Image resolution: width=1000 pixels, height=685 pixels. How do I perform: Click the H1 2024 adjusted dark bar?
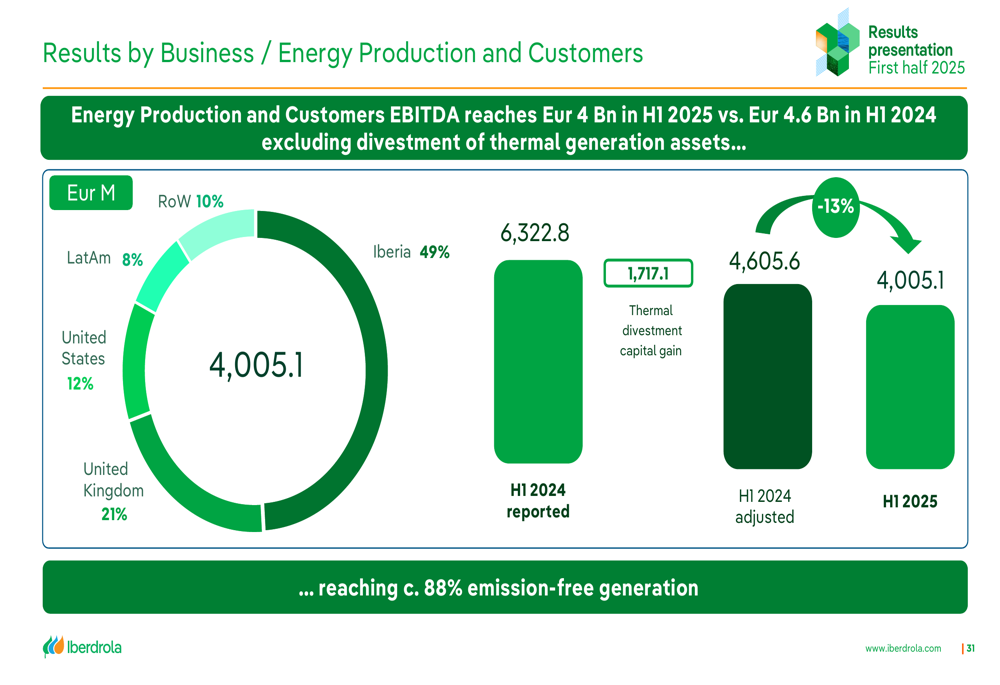tap(767, 376)
